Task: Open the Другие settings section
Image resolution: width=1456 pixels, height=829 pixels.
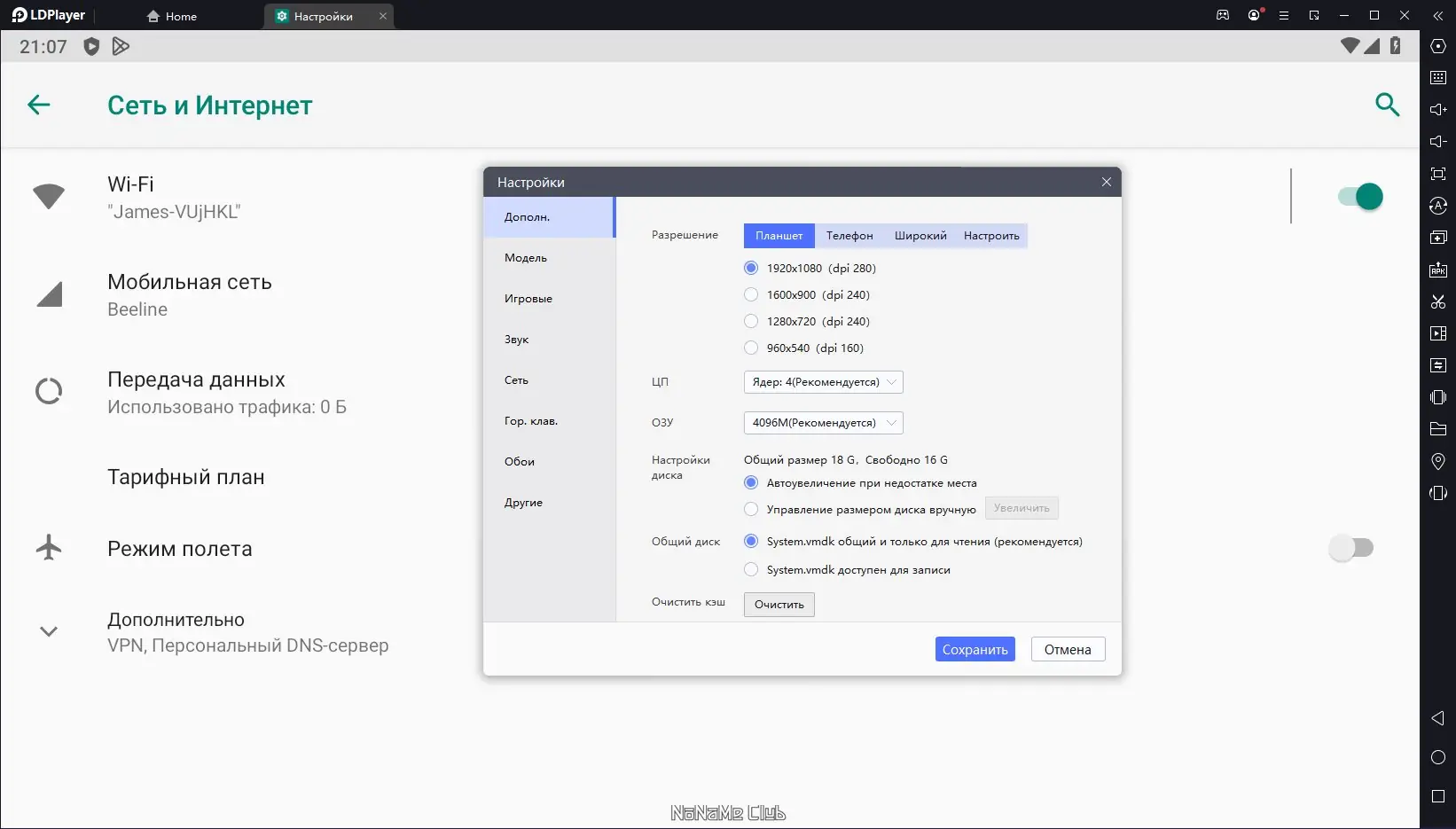Action: point(549,503)
